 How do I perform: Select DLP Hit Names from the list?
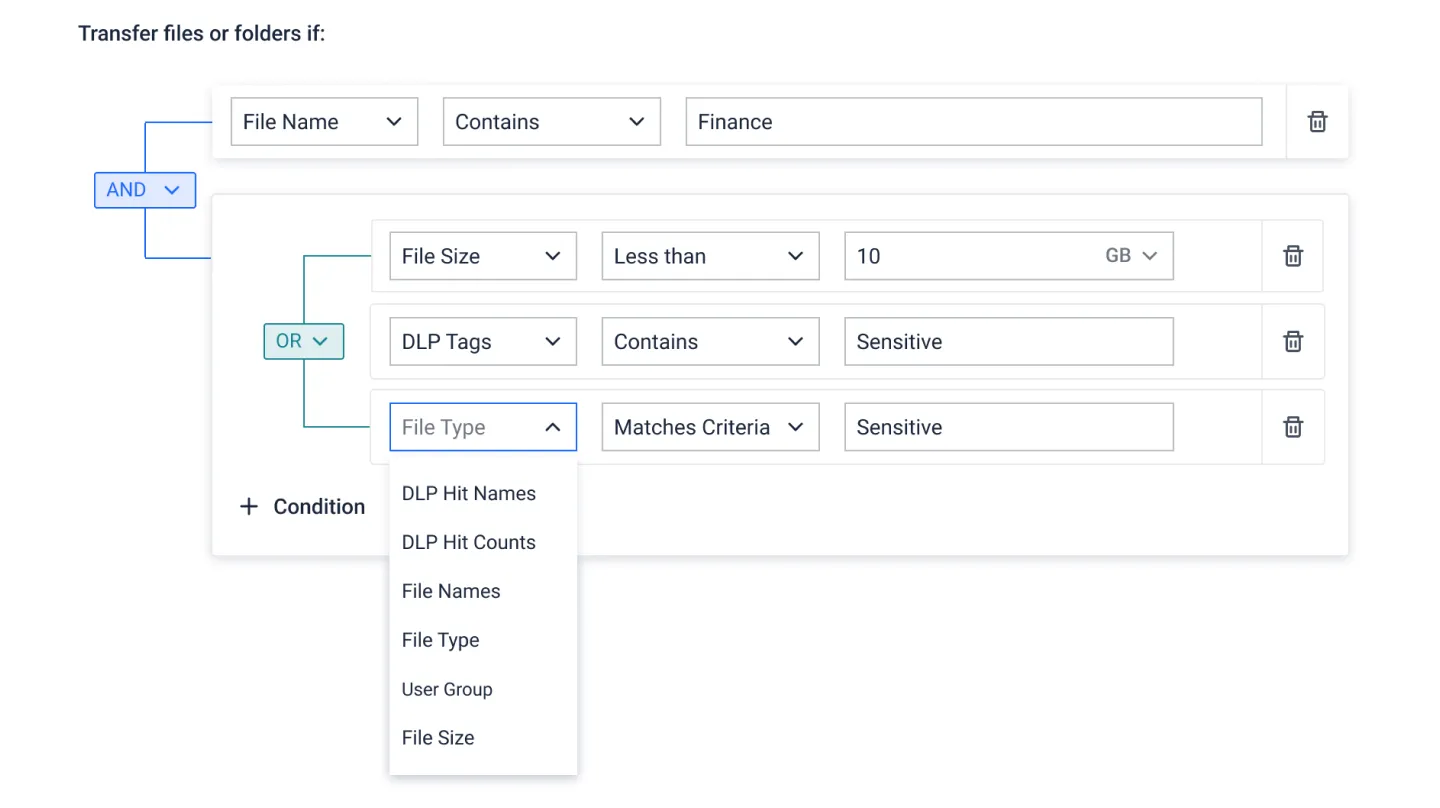click(x=469, y=494)
